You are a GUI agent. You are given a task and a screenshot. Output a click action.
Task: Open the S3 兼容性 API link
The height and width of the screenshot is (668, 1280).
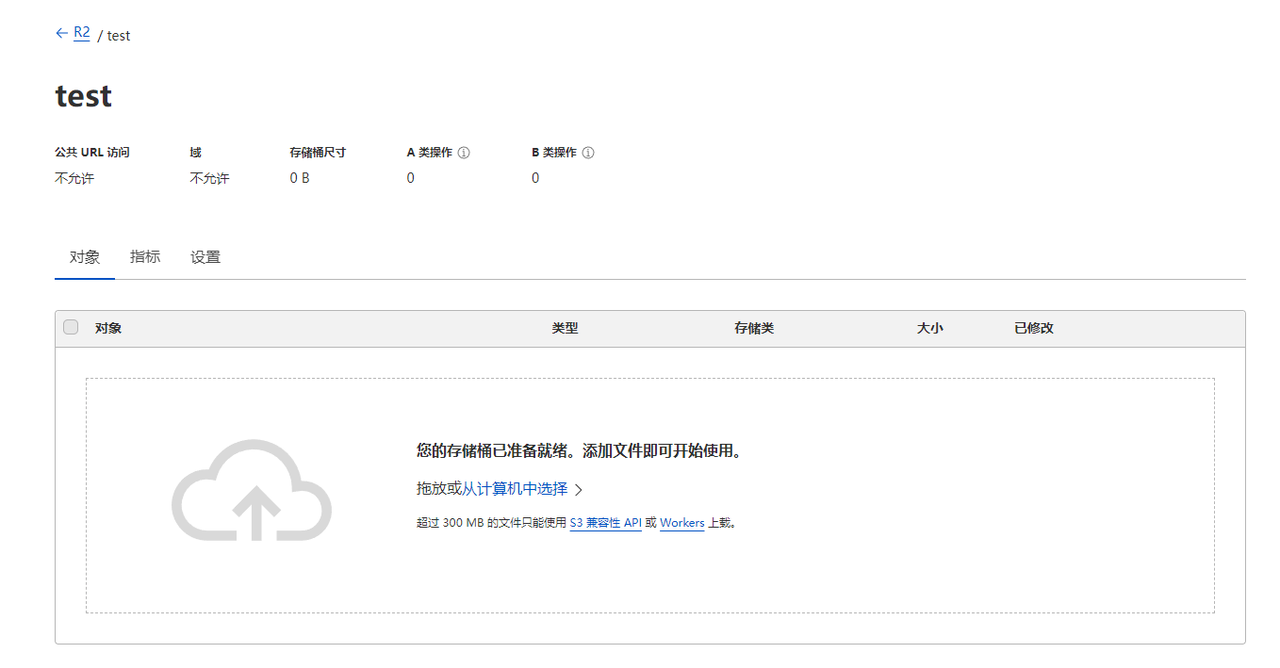605,522
